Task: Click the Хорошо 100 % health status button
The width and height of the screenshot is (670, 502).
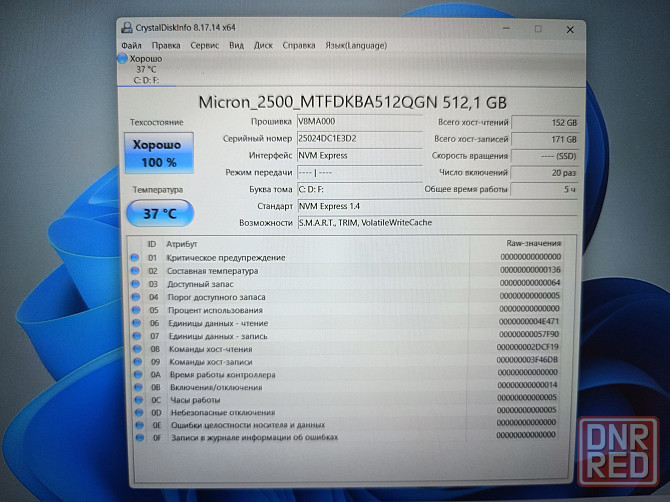Action: (159, 153)
